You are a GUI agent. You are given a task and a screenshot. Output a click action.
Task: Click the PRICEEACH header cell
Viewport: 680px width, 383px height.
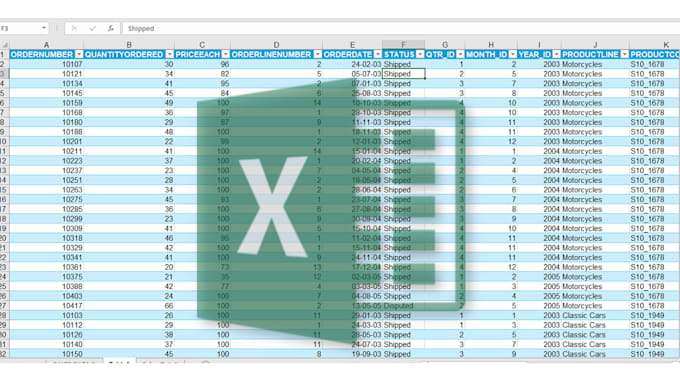(202, 54)
